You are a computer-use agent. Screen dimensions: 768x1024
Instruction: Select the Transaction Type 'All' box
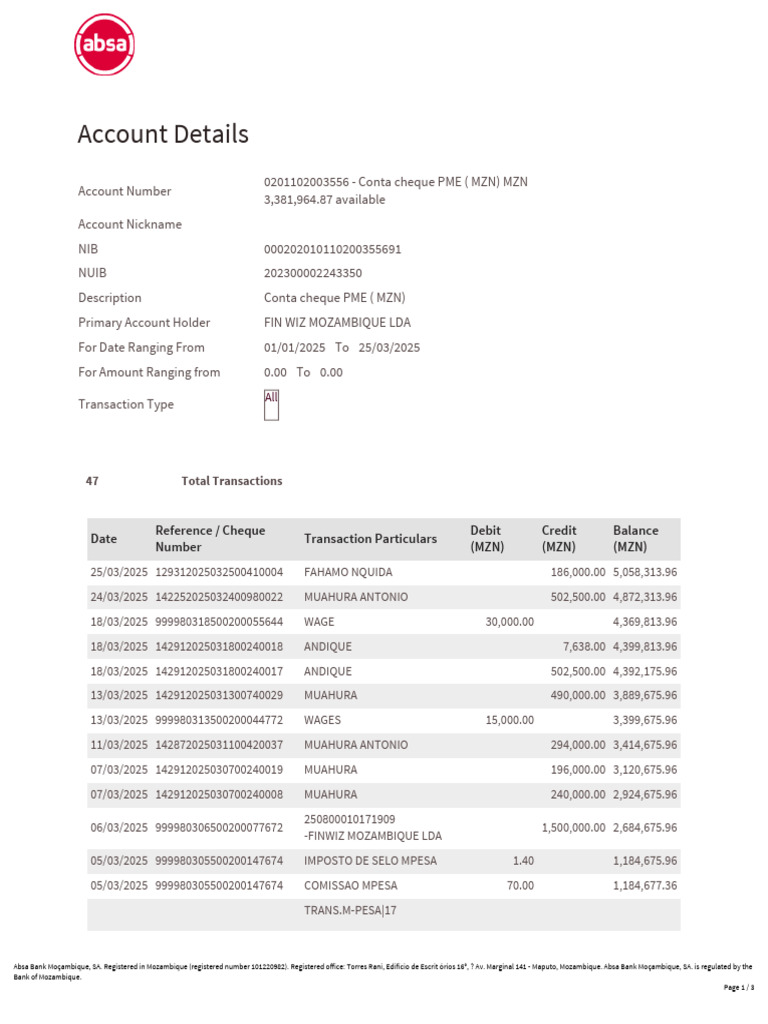[271, 405]
